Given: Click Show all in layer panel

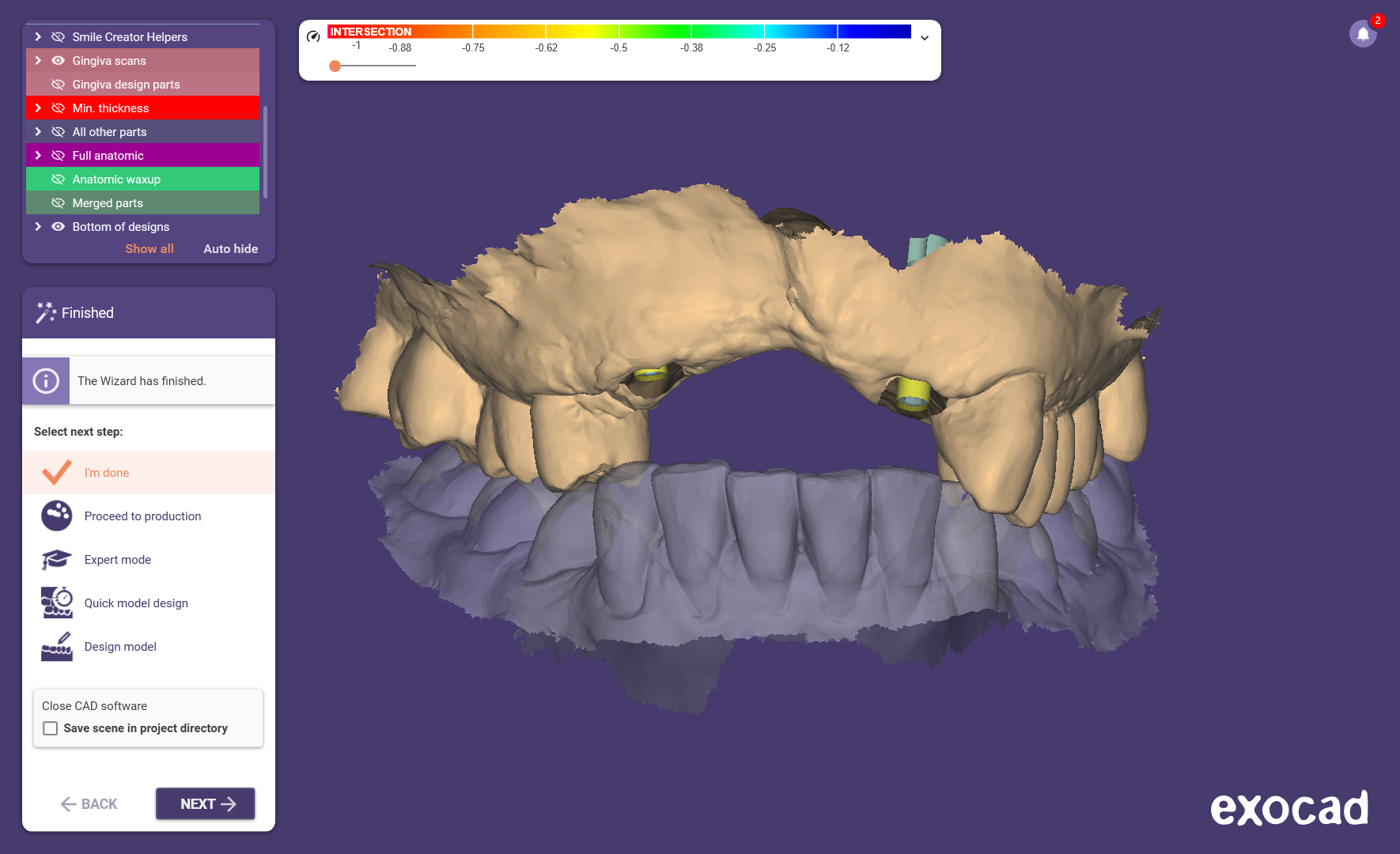Looking at the screenshot, I should 149,249.
